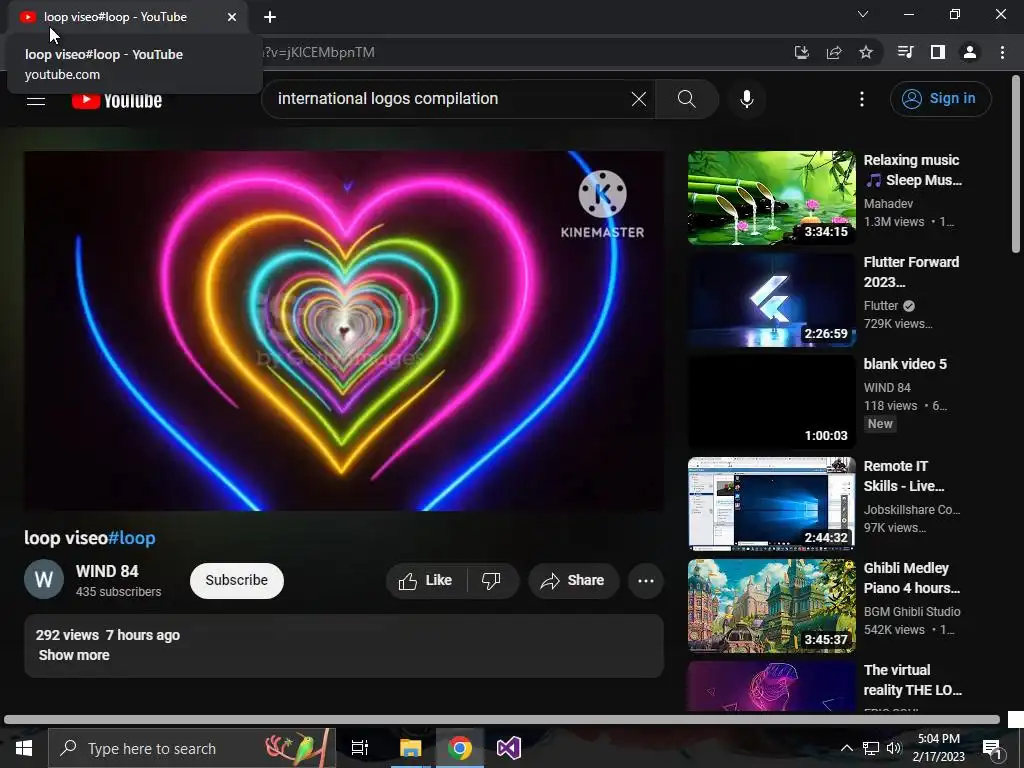Image resolution: width=1024 pixels, height=768 pixels.
Task: Install app icon in address bar
Action: click(x=801, y=52)
